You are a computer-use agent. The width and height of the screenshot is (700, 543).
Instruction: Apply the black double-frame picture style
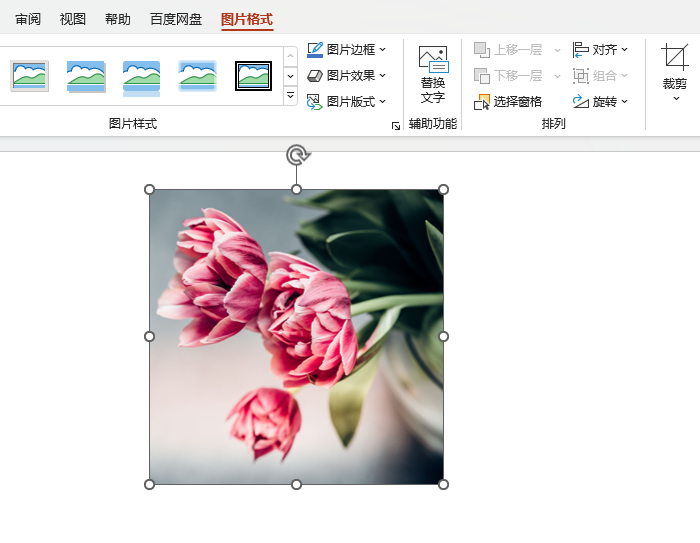[x=253, y=76]
